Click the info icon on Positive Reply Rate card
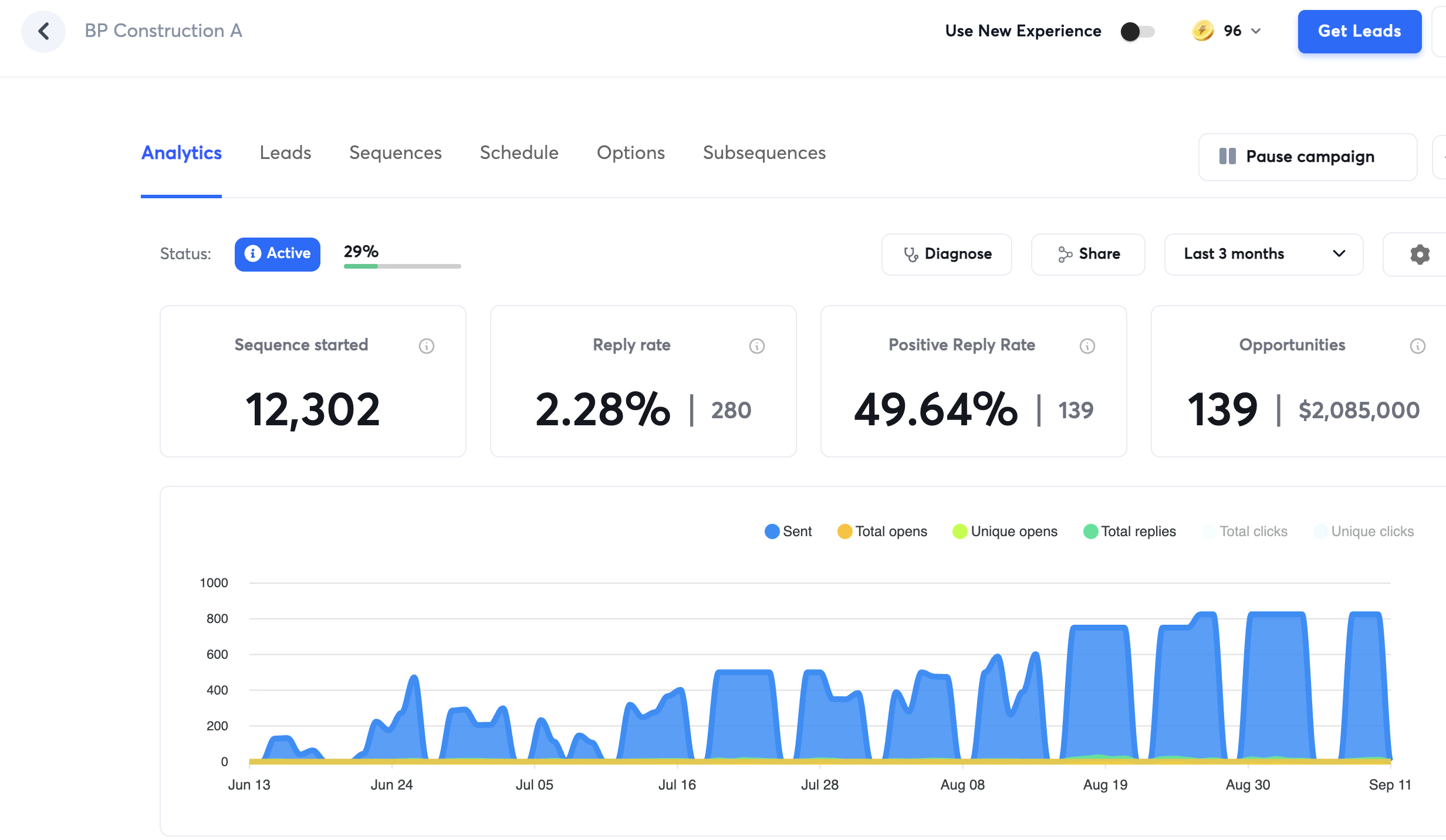The image size is (1446, 840). [1087, 346]
